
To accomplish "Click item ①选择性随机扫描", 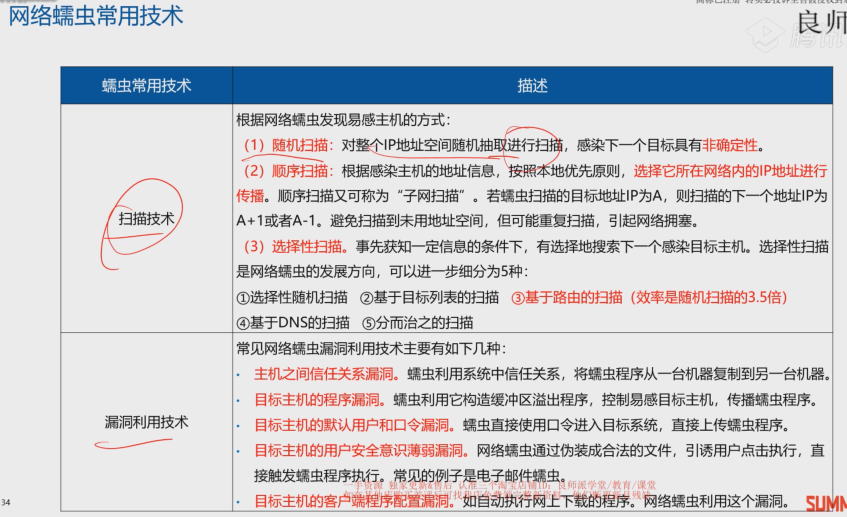I will (292, 296).
